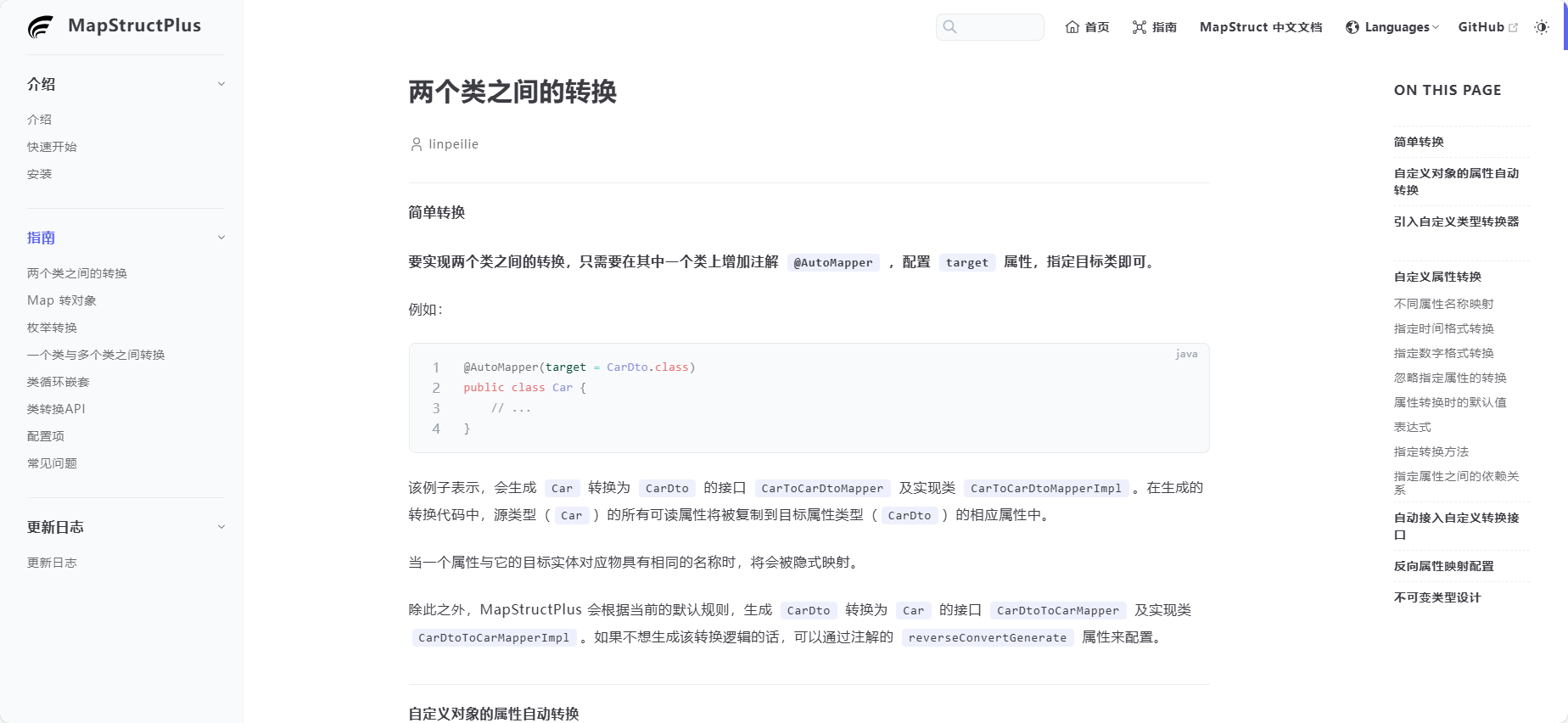Click the reverseConvertGenerate inline code
The image size is (1568, 723).
pos(988,638)
